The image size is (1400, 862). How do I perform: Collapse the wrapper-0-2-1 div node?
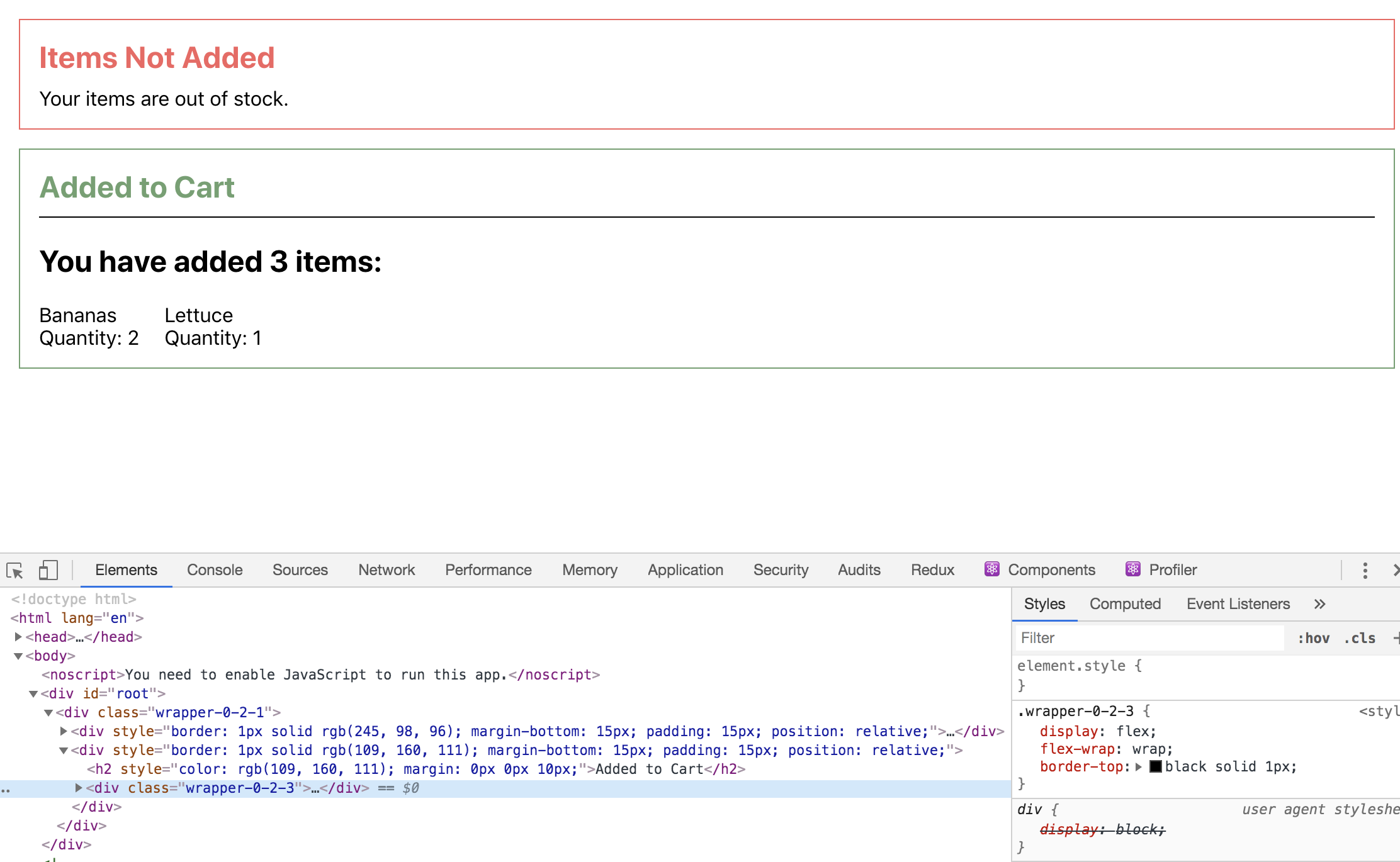tap(48, 713)
